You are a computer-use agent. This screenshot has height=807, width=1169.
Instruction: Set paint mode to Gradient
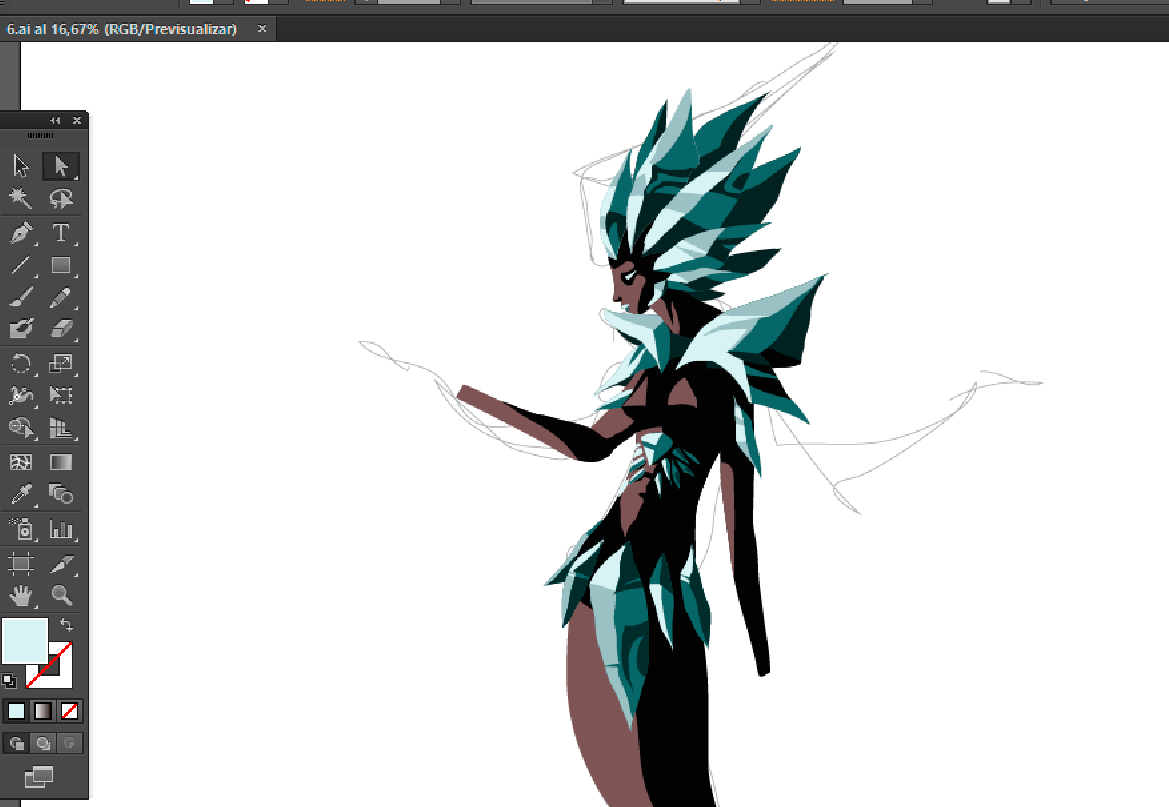(x=43, y=711)
